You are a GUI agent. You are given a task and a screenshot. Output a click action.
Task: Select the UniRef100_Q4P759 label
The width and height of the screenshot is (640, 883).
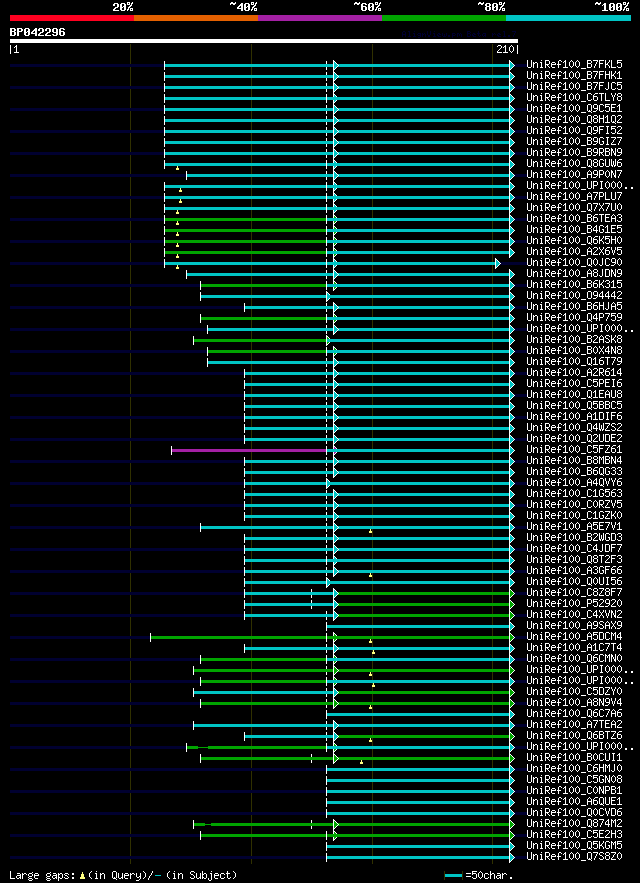click(x=574, y=317)
